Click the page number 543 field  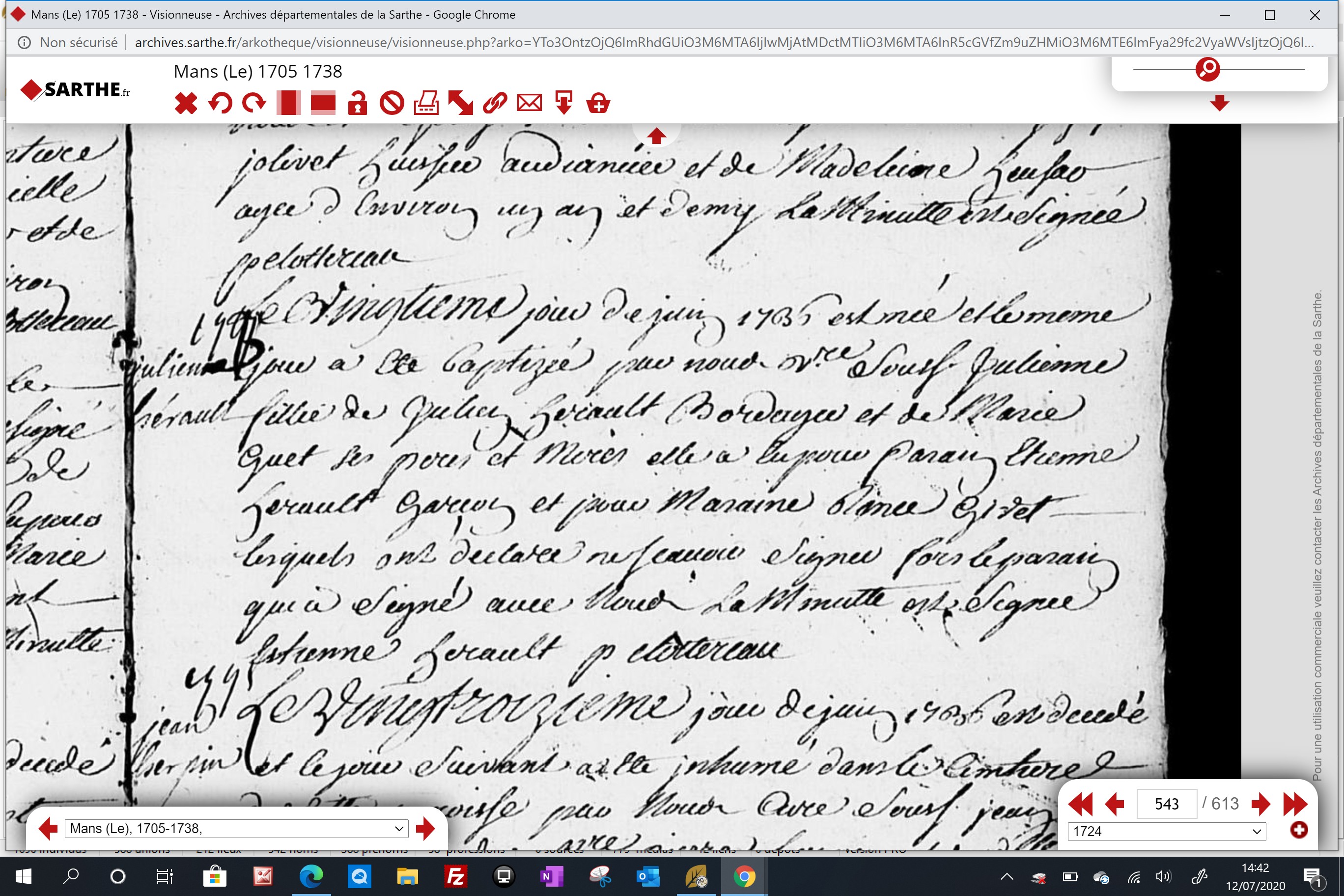[1167, 804]
